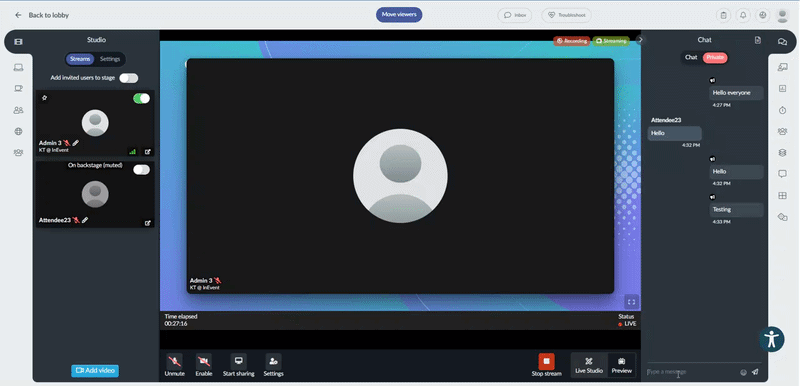Click the laptop icon in the left sidebar
The image size is (800, 386).
(18, 67)
